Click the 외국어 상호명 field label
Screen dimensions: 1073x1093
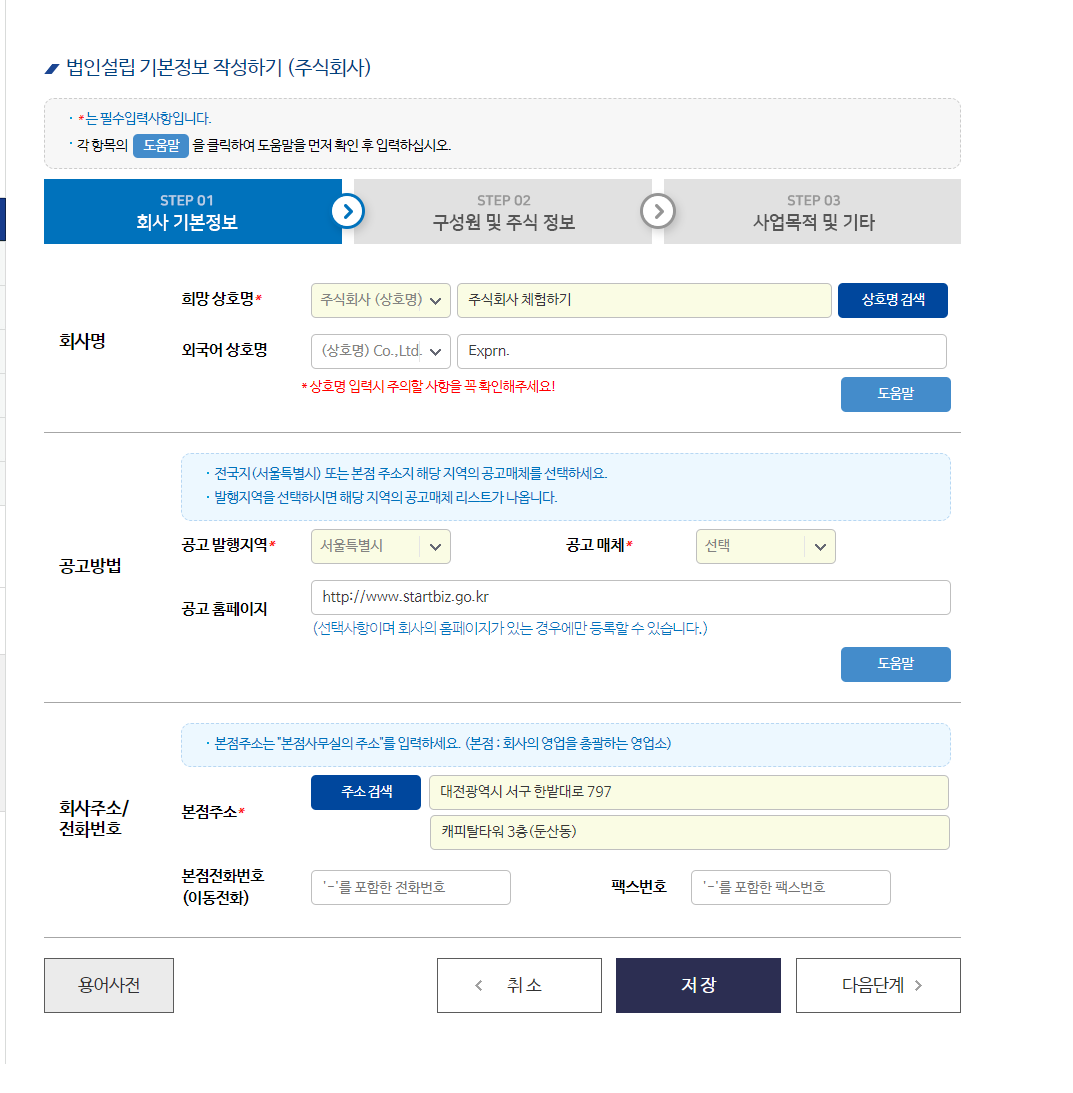(x=225, y=350)
